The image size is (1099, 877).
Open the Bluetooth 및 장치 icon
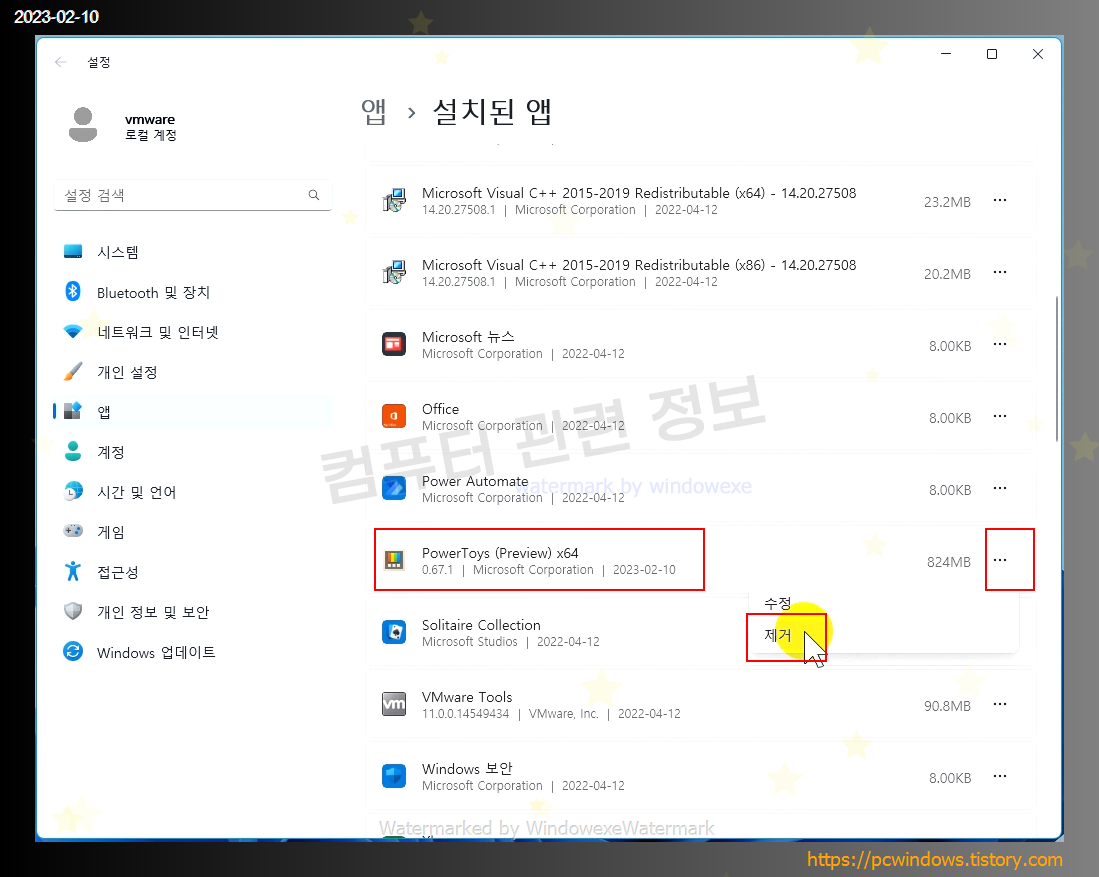(73, 292)
